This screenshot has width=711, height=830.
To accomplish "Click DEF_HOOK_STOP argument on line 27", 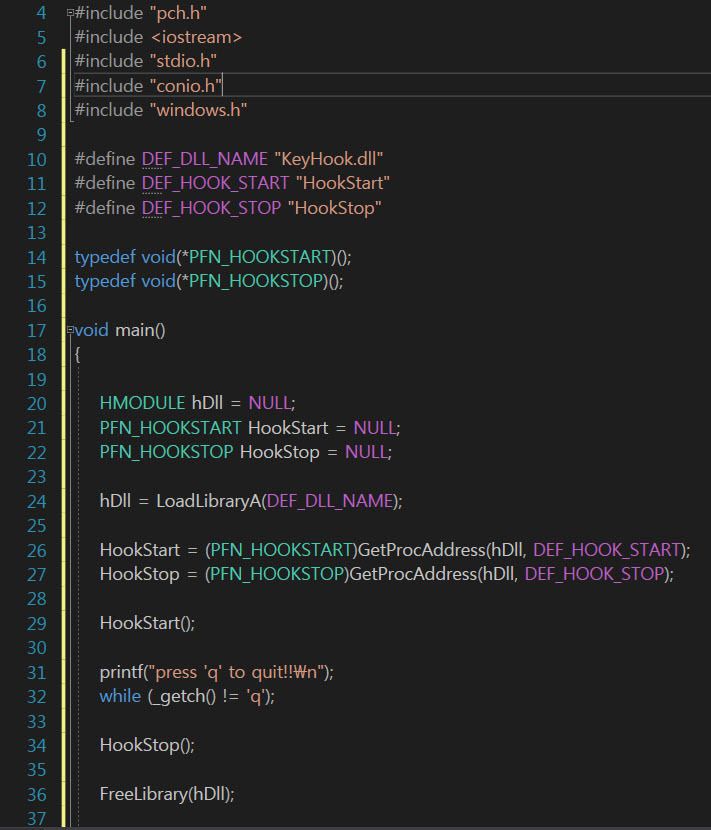I will 595,574.
